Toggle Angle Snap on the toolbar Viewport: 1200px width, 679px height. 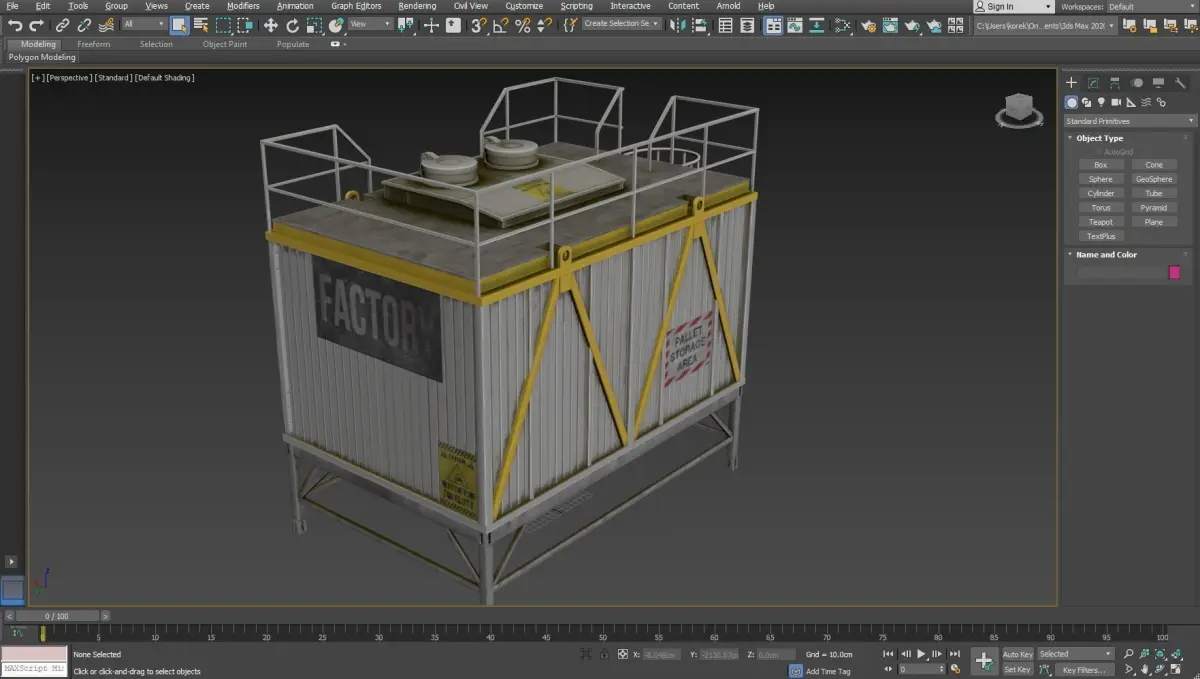coord(501,25)
